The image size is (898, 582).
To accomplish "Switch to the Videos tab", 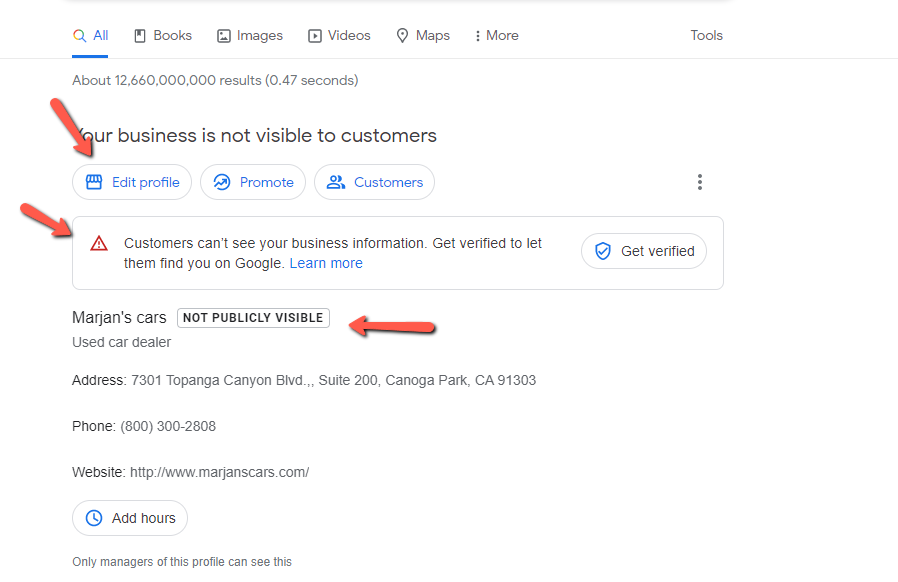I will point(339,36).
